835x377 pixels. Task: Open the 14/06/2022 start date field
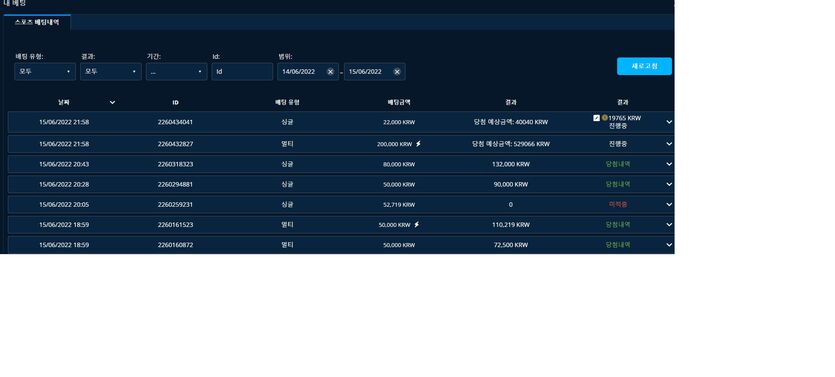pyautogui.click(x=308, y=72)
